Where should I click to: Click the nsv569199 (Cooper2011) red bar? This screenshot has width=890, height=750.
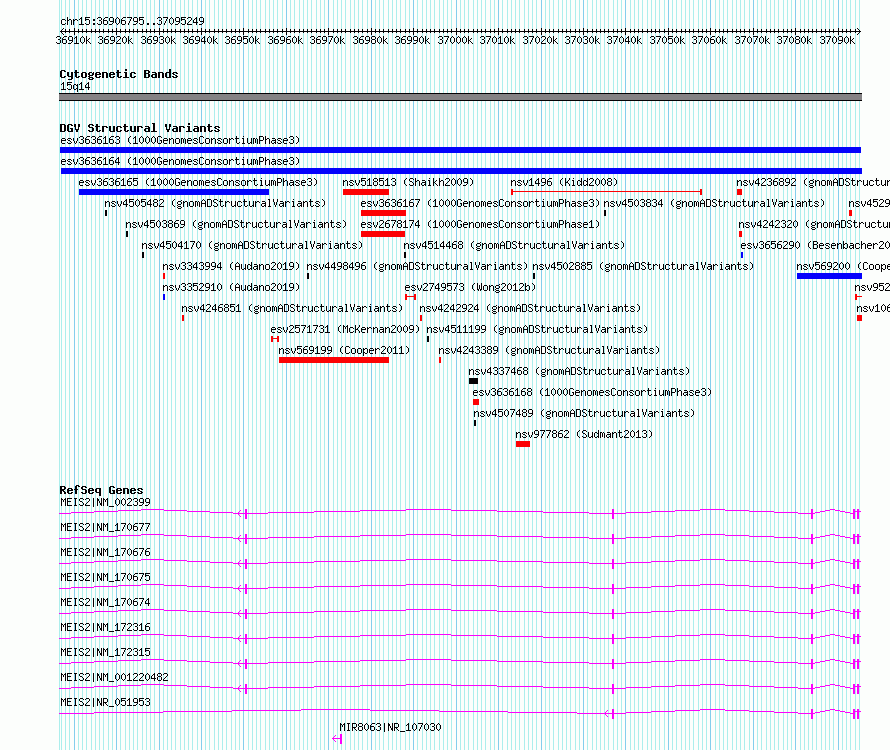334,360
